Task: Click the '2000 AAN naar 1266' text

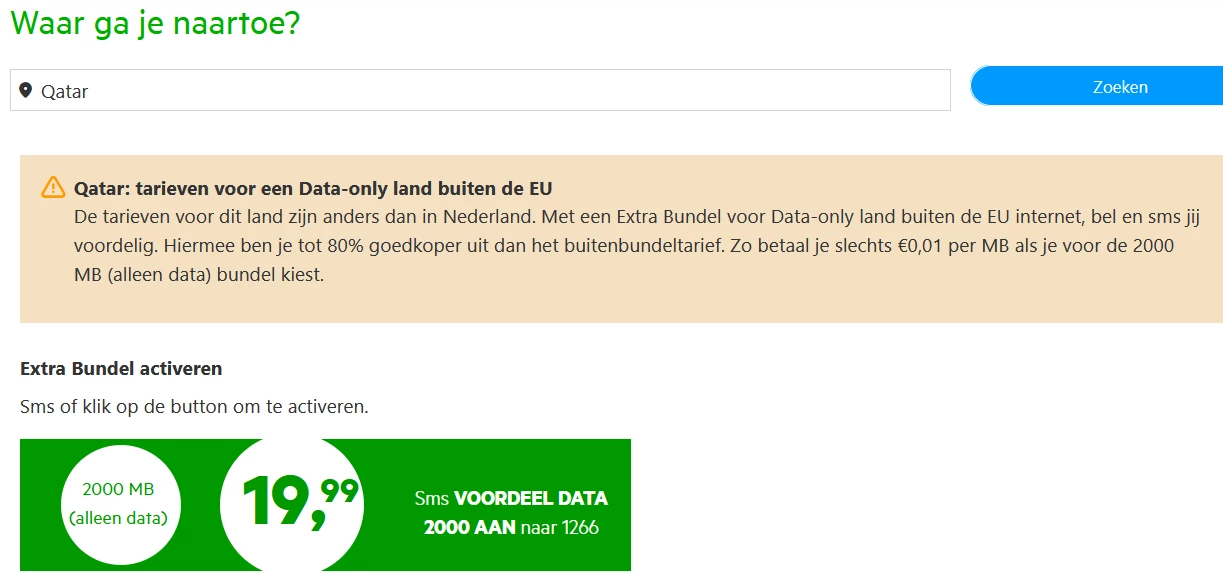Action: tap(511, 527)
